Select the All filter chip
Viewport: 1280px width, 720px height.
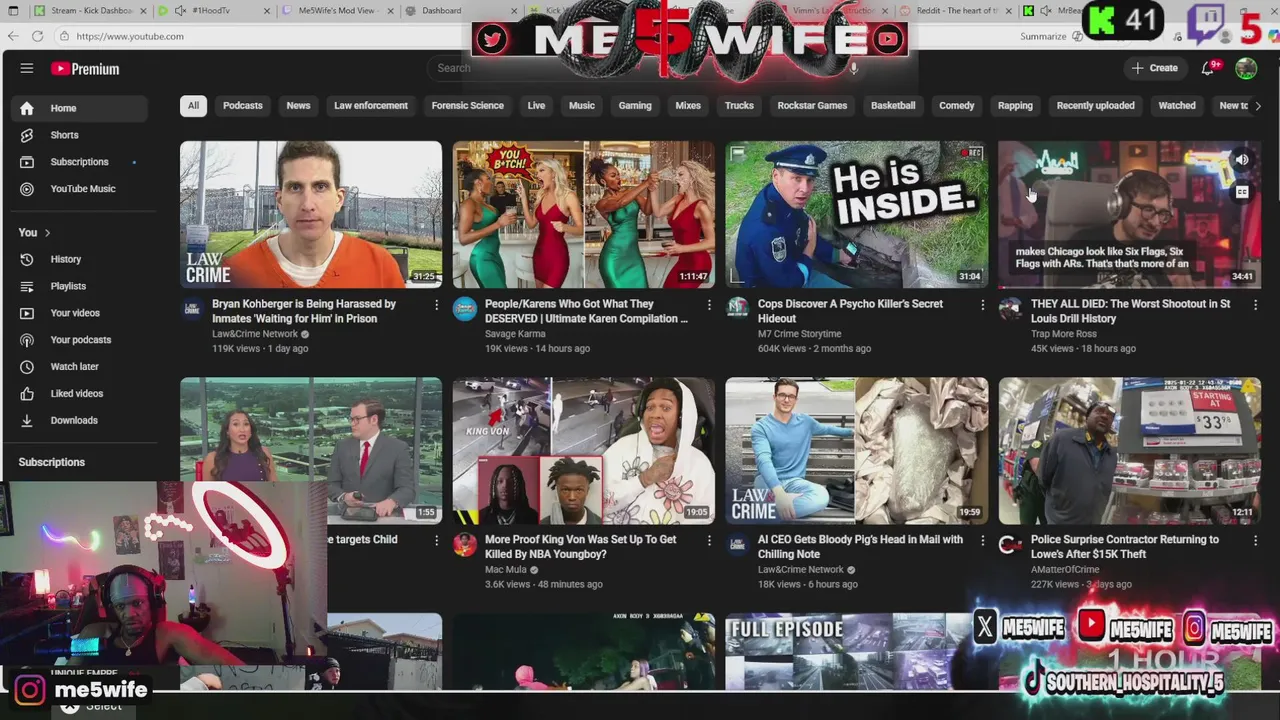pos(193,106)
